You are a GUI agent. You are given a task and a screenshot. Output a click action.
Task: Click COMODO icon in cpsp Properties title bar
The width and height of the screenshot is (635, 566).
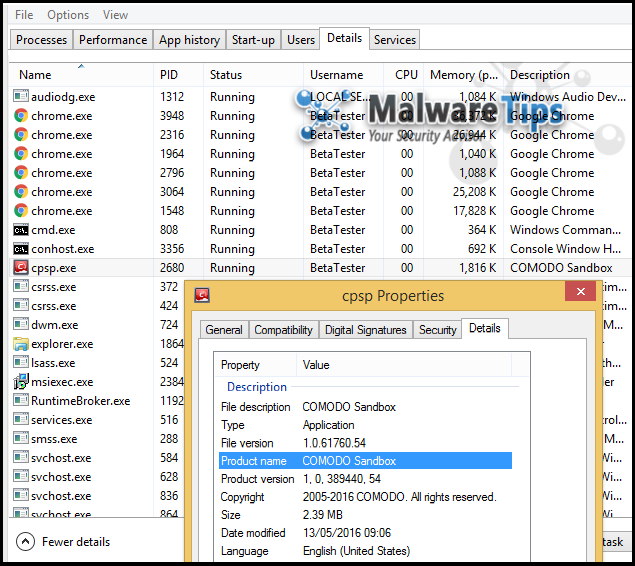coord(202,296)
